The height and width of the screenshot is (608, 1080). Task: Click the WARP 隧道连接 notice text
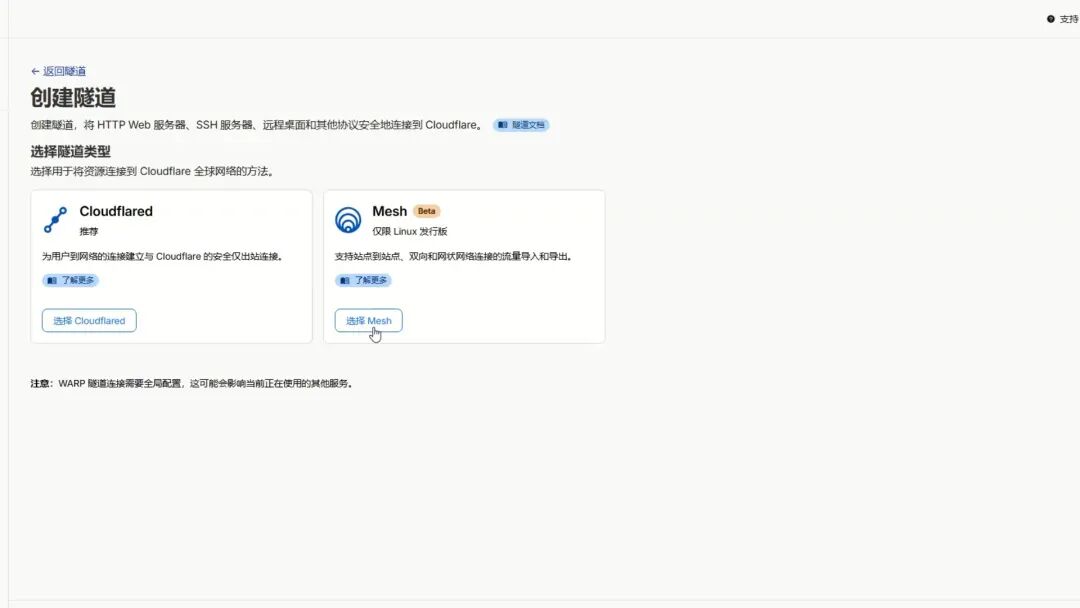192,384
